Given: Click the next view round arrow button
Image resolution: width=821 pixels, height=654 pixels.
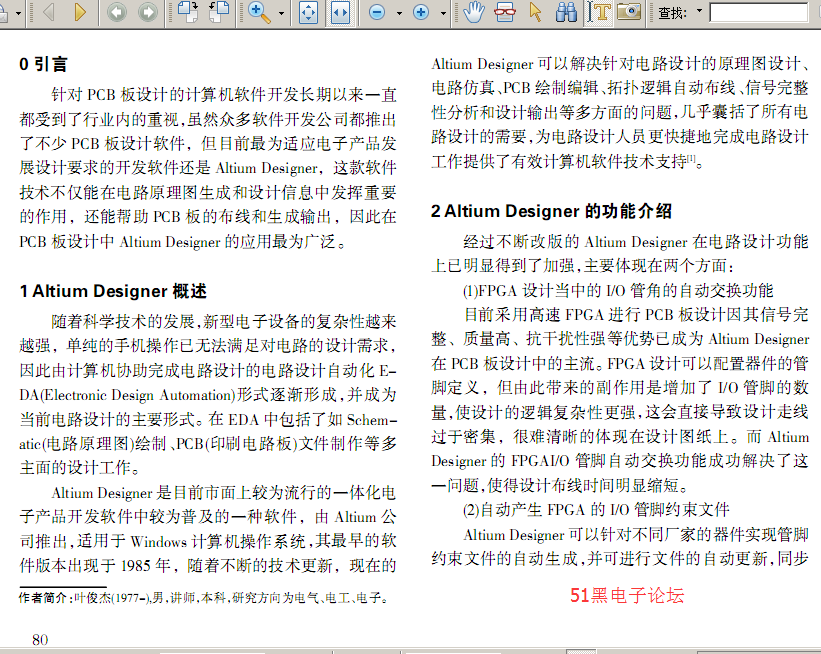Looking at the screenshot, I should (148, 12).
